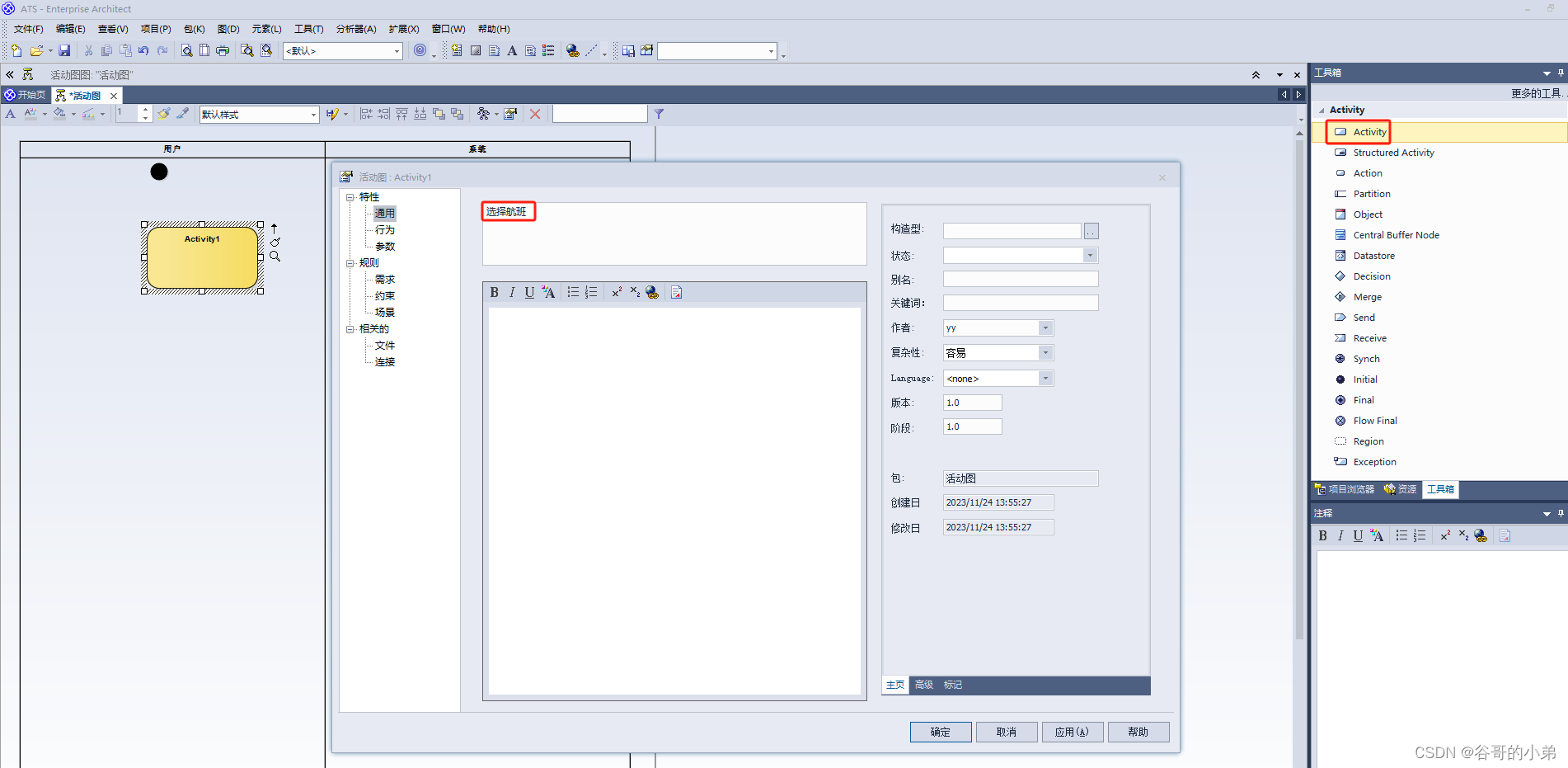Select the Send signal tool
The height and width of the screenshot is (768, 1568).
(1363, 318)
